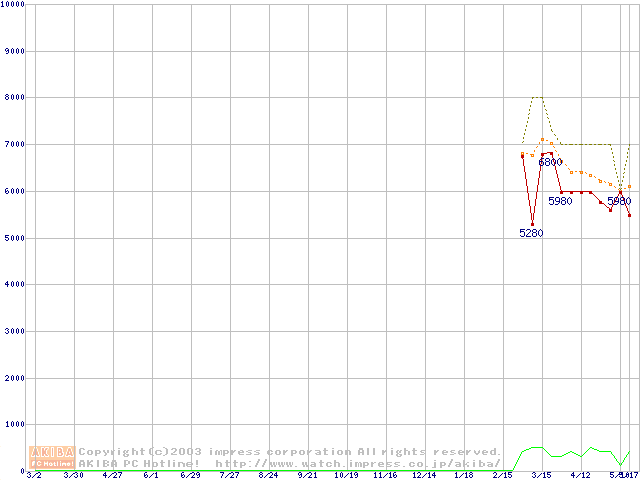Click the 10000 value on y-axis
The image size is (640, 480).
(x=14, y=5)
